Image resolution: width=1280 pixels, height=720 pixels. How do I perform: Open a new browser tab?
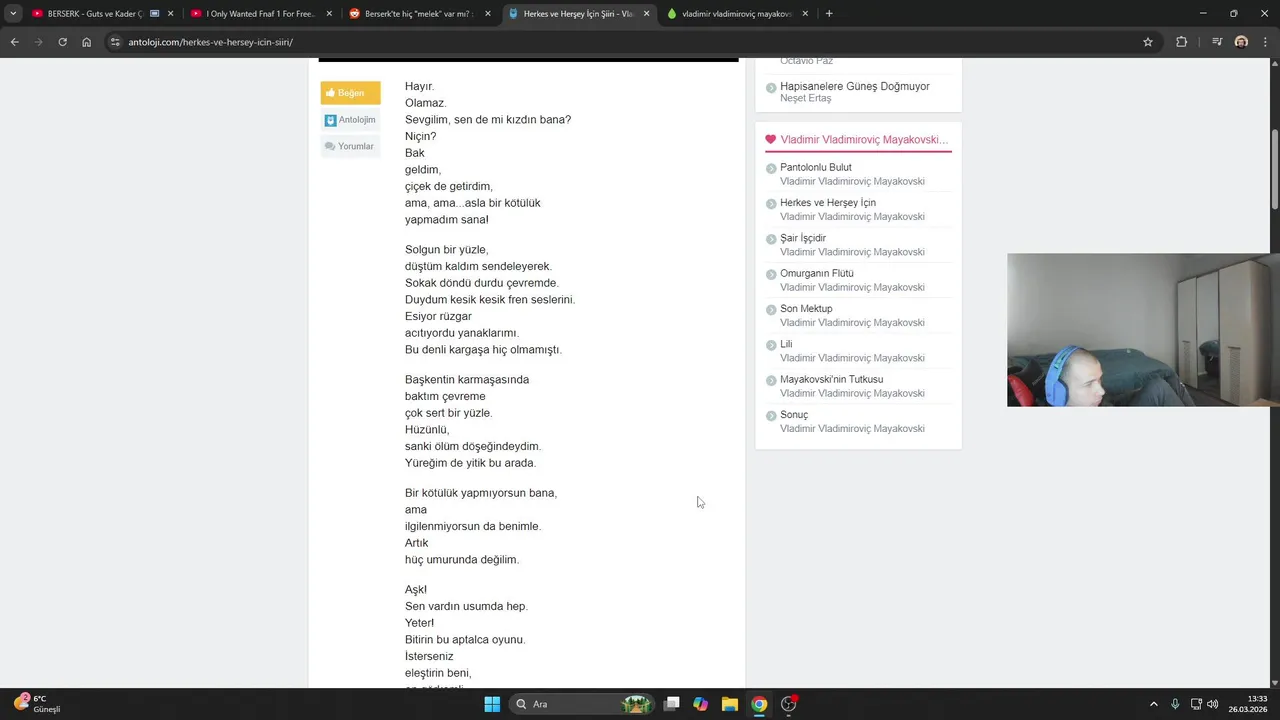[x=829, y=14]
